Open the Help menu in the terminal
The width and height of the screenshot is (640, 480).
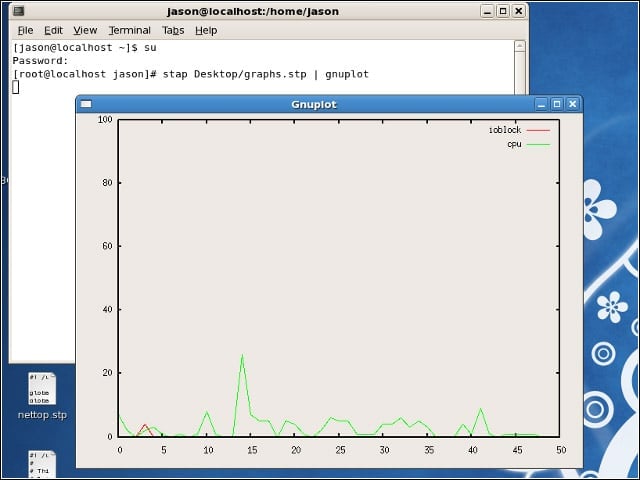[206, 31]
